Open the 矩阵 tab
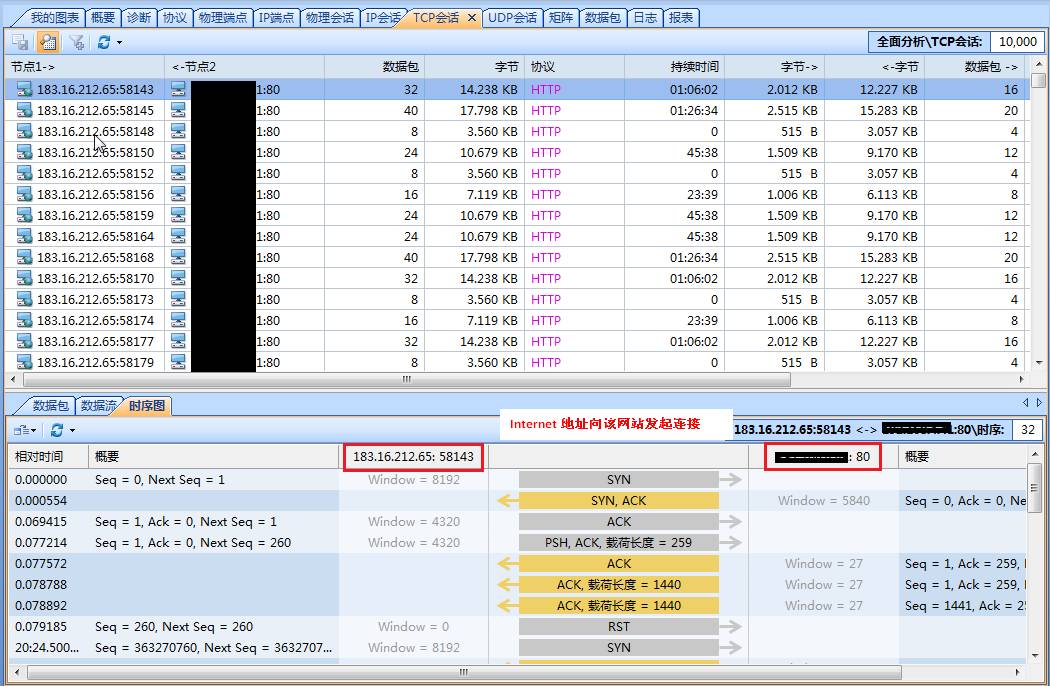Image resolution: width=1050 pixels, height=686 pixels. pos(561,18)
